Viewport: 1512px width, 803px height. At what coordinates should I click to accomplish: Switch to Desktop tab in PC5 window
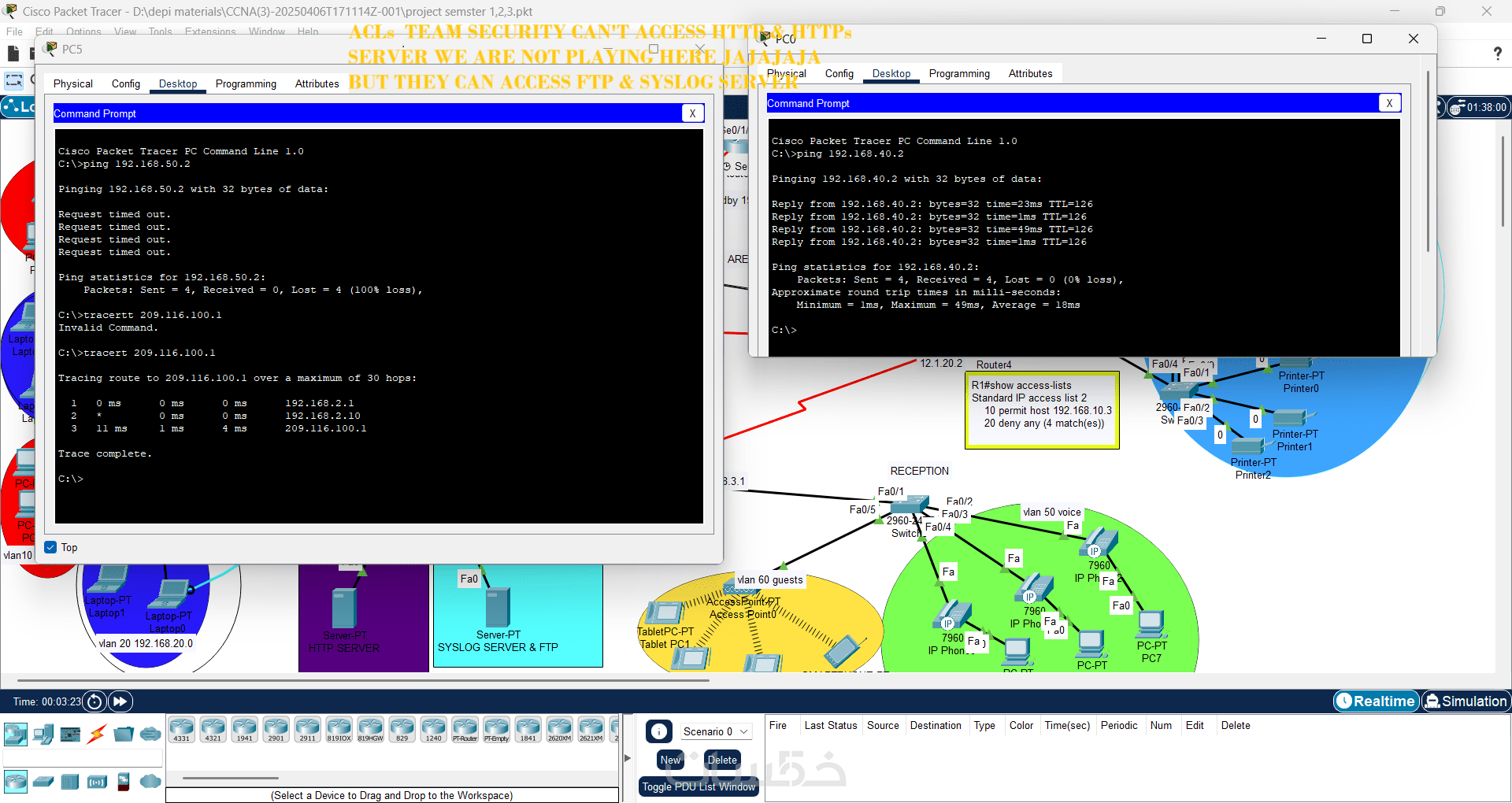178,83
